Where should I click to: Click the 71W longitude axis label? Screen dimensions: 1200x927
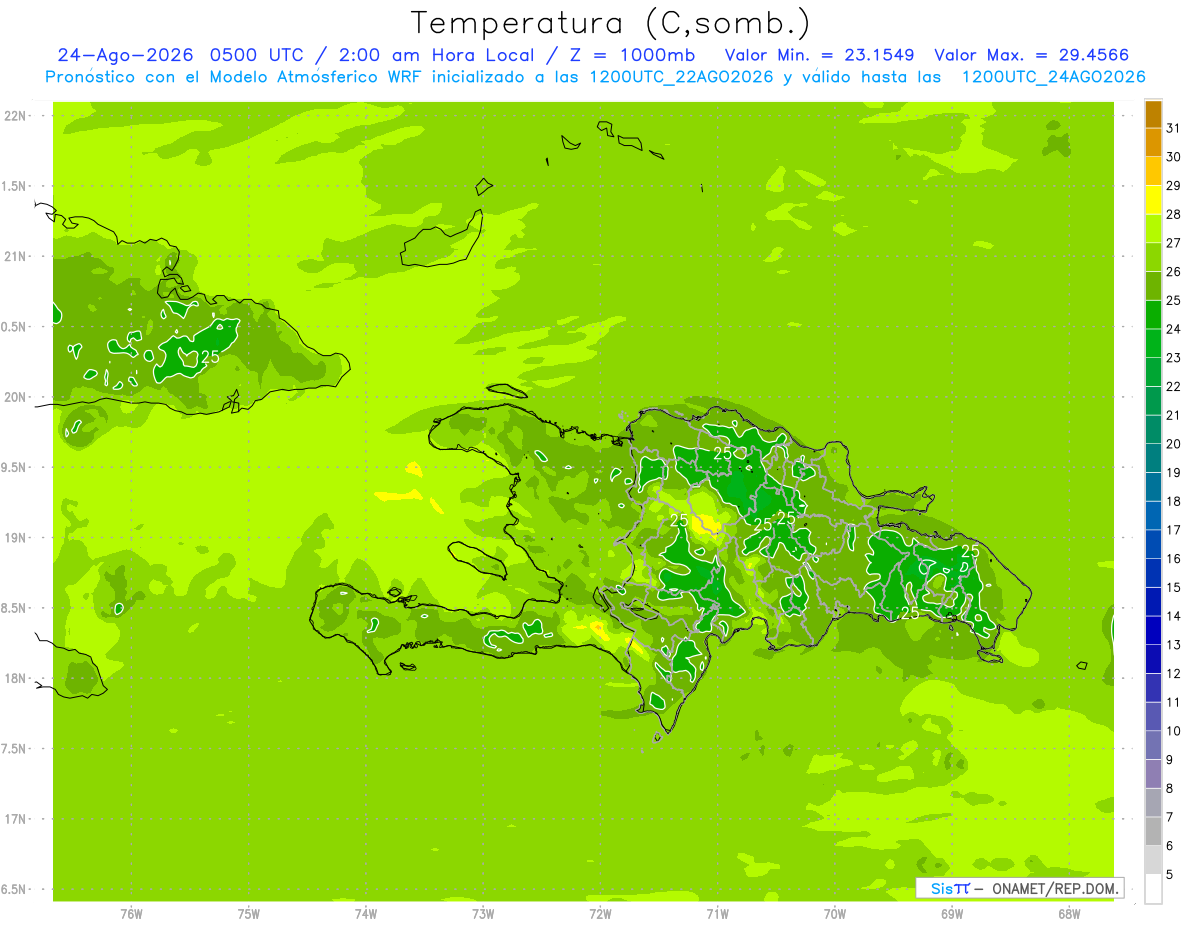pyautogui.click(x=717, y=914)
